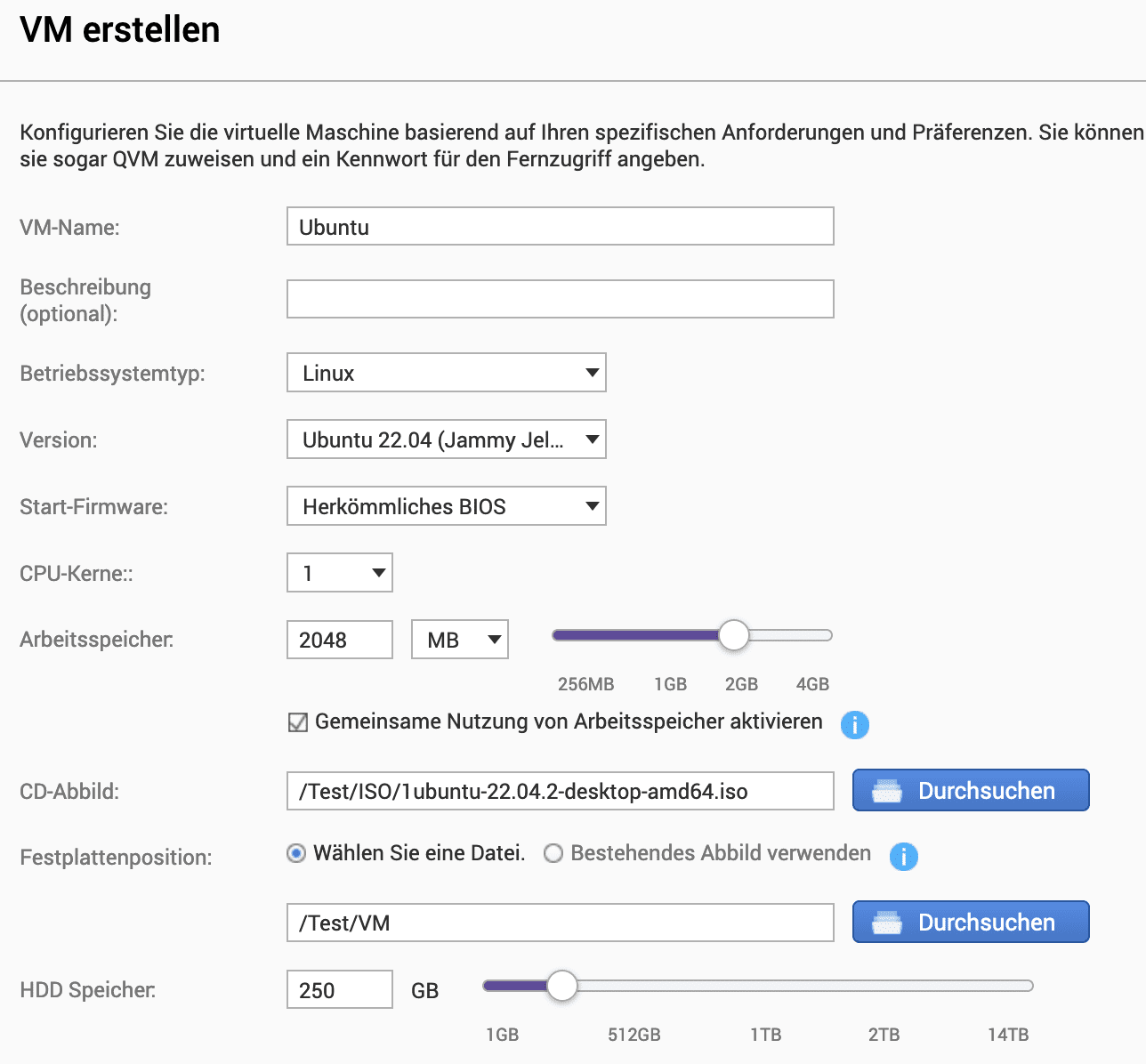Open the memory unit MB dropdown
Screen dimensions: 1146x1064
[x=460, y=640]
